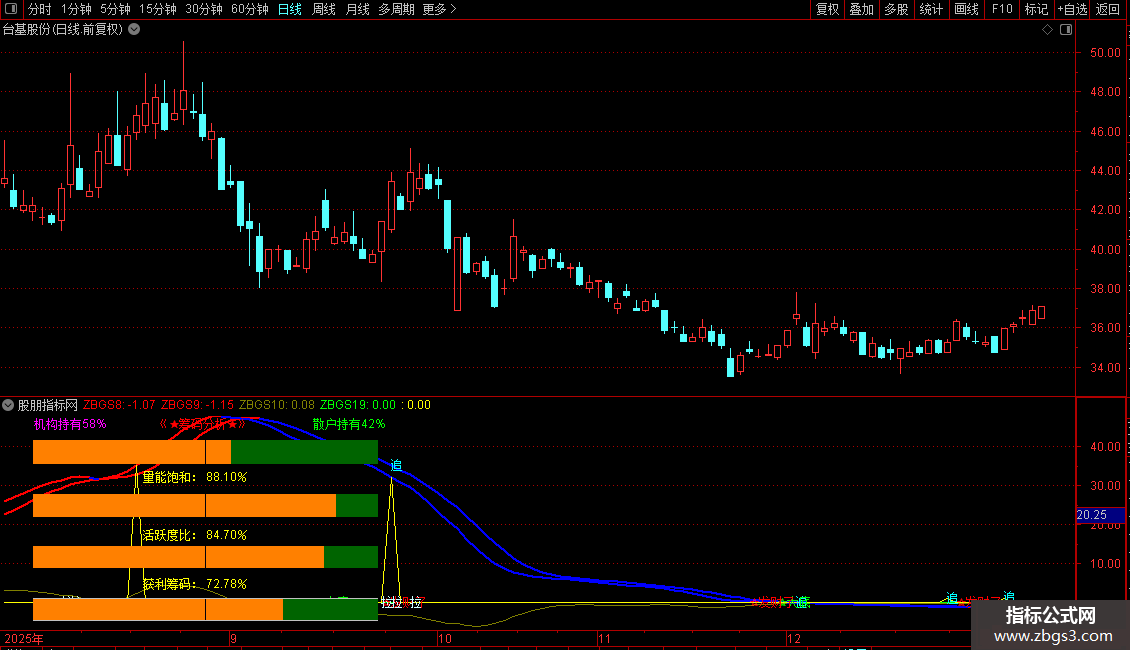Click the 股朋指标网 indicator name
This screenshot has width=1130, height=650.
click(x=48, y=405)
